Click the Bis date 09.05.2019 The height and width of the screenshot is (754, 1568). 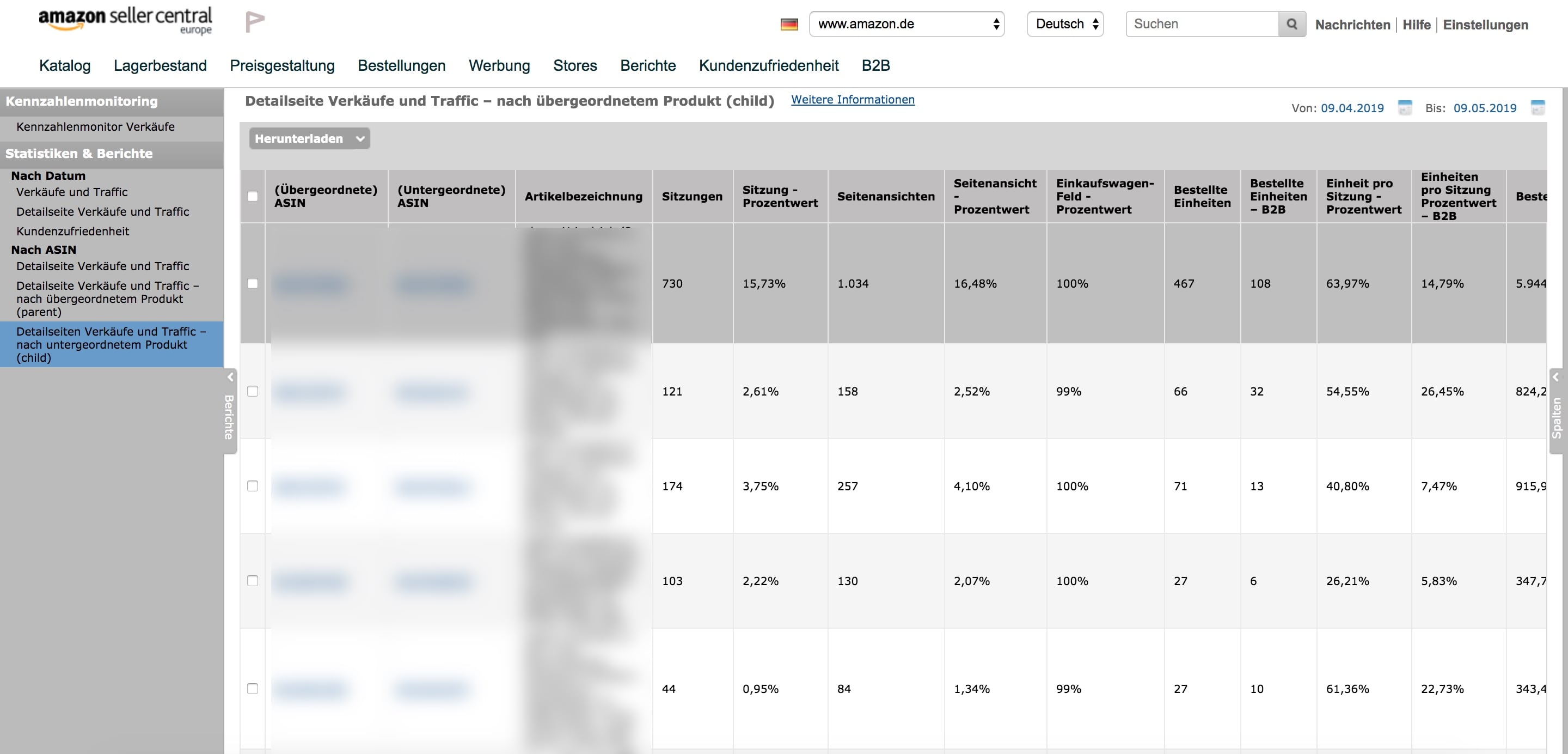1485,108
